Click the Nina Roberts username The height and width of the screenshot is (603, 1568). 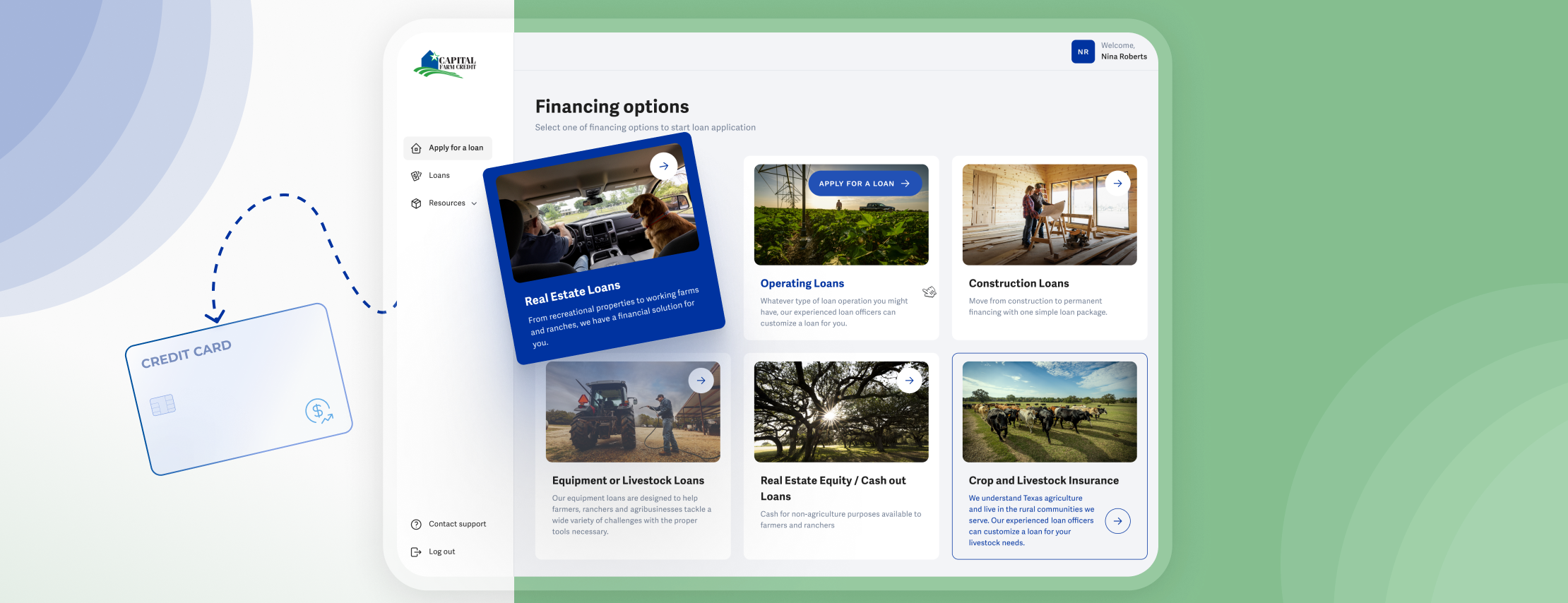click(x=1124, y=56)
